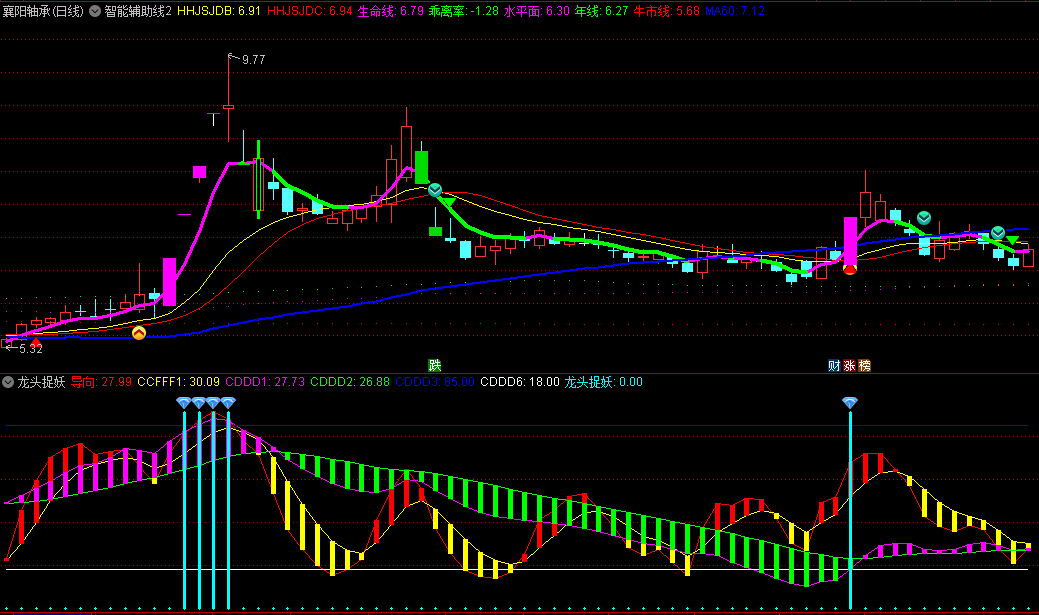Click the HHJSJDC: 6.94 value
This screenshot has width=1039, height=615.
pyautogui.click(x=309, y=11)
